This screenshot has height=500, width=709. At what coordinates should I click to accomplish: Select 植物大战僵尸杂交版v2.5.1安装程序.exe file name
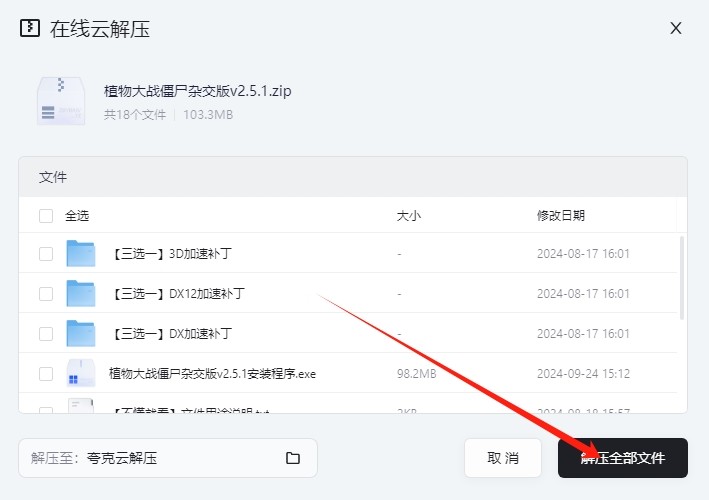(x=213, y=374)
